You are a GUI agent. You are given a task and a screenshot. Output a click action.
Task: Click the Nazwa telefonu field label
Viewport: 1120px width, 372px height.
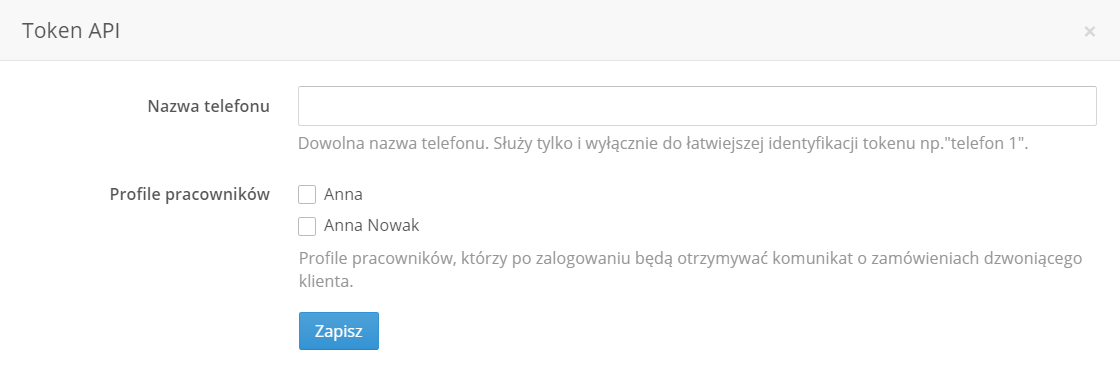point(209,106)
